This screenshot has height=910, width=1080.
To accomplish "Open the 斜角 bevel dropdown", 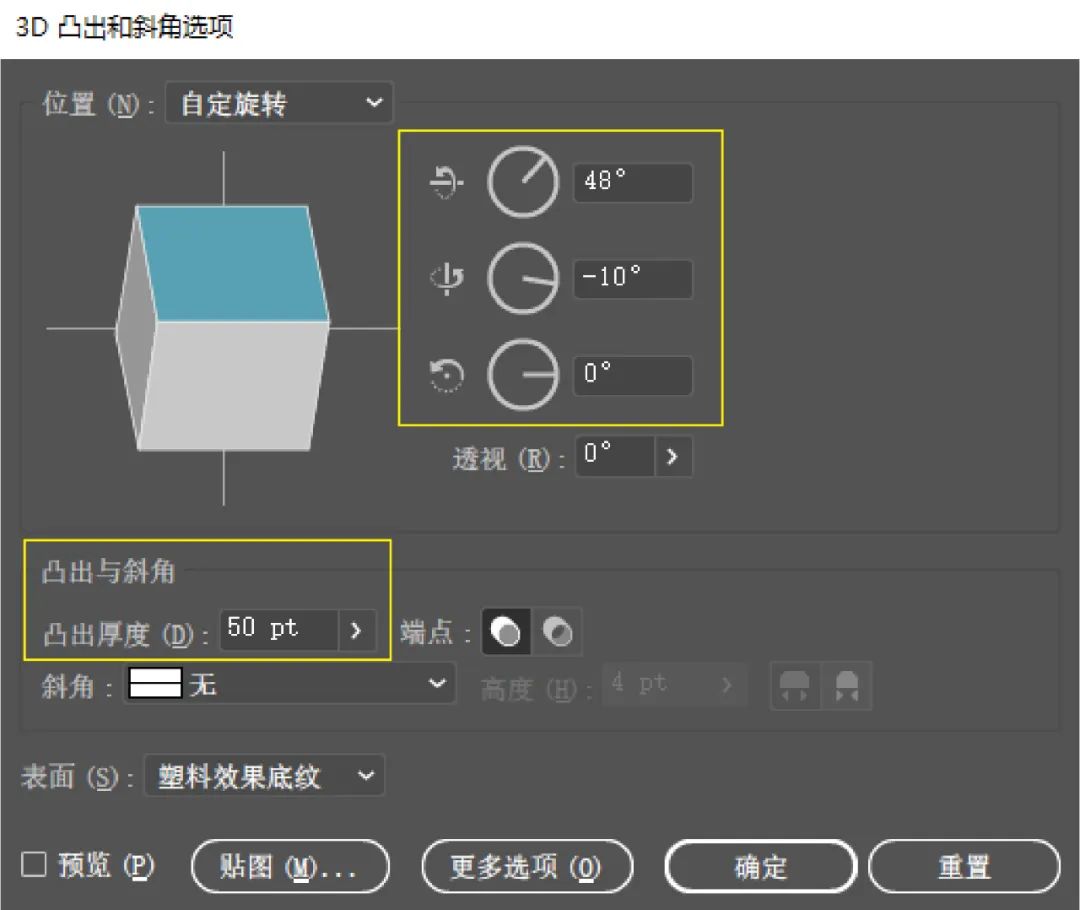I will [289, 683].
